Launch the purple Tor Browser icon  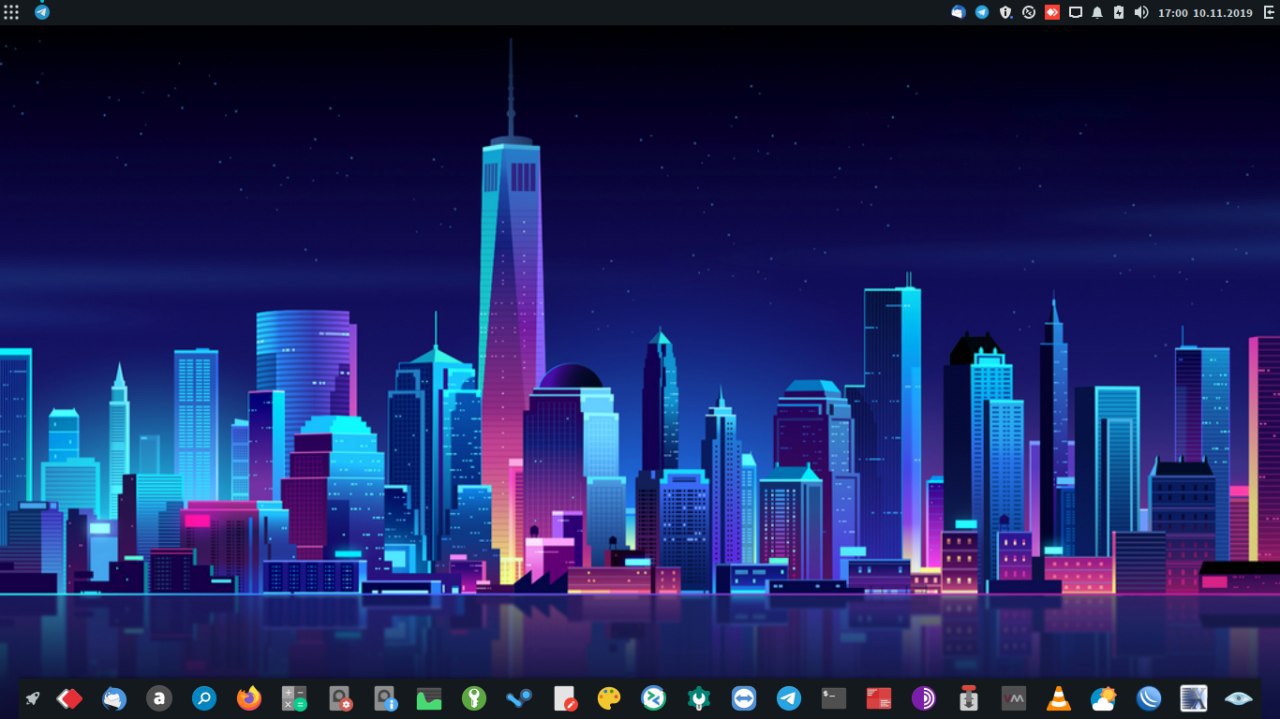coord(924,698)
